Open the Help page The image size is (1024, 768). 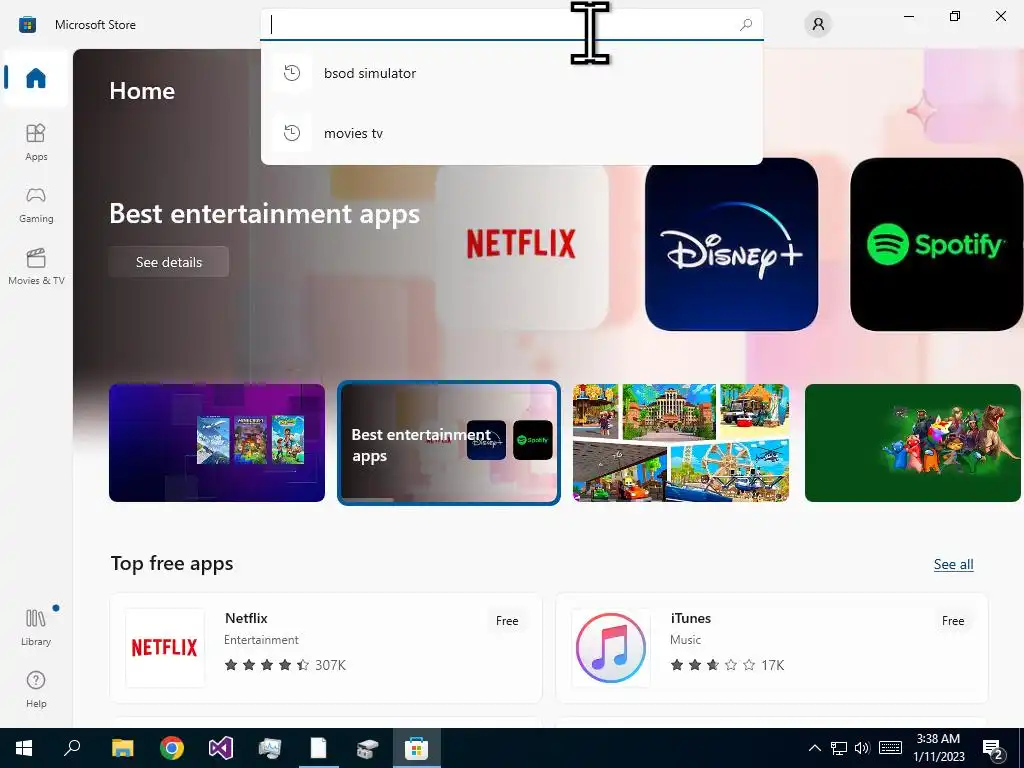tap(36, 690)
